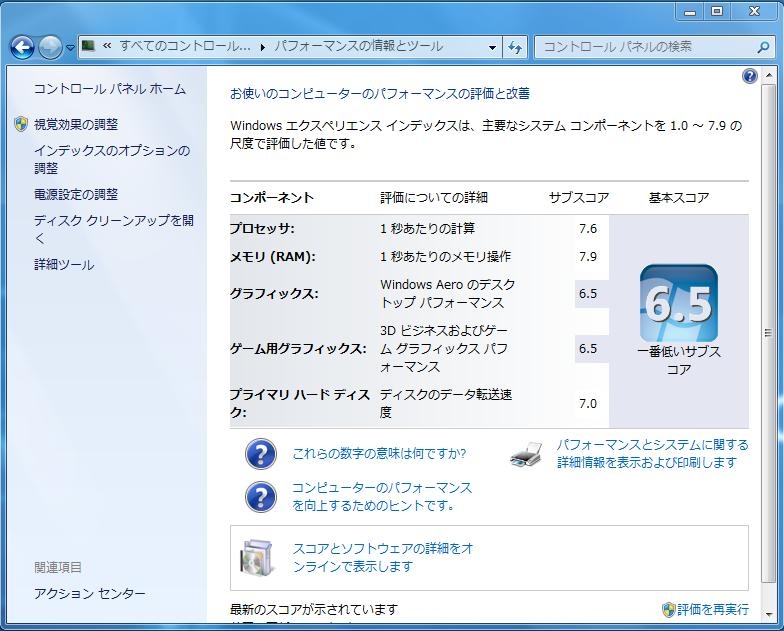
Task: Click question icon beside パフォーマンス向上のヒント
Action: pos(260,497)
